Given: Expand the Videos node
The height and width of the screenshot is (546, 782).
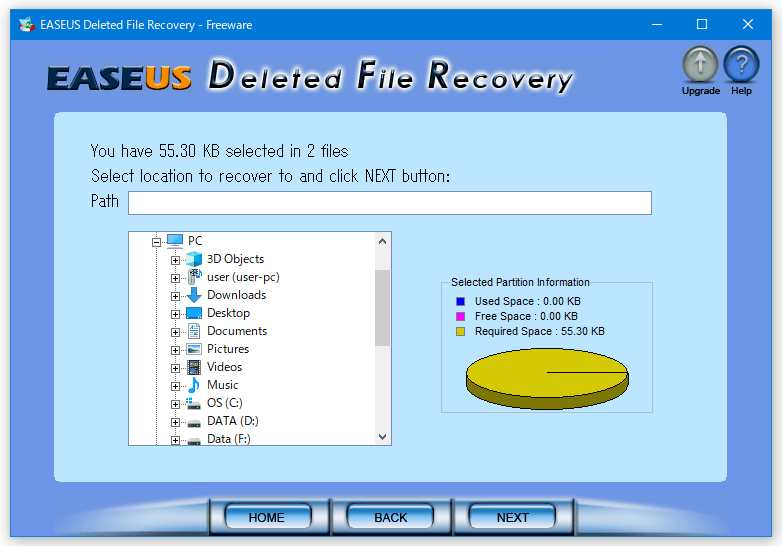Looking at the screenshot, I should click(175, 368).
